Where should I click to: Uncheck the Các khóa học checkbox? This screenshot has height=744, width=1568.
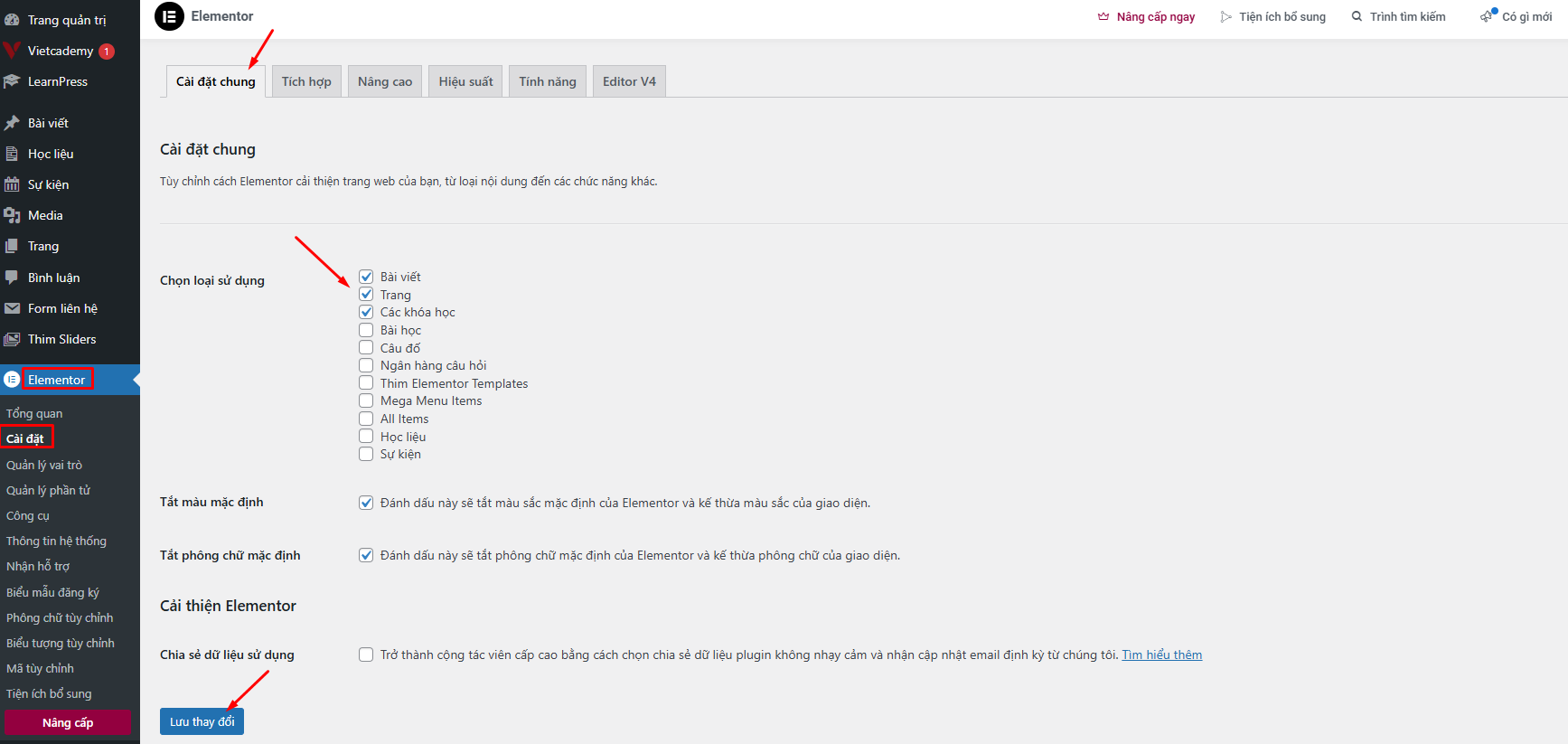(366, 312)
